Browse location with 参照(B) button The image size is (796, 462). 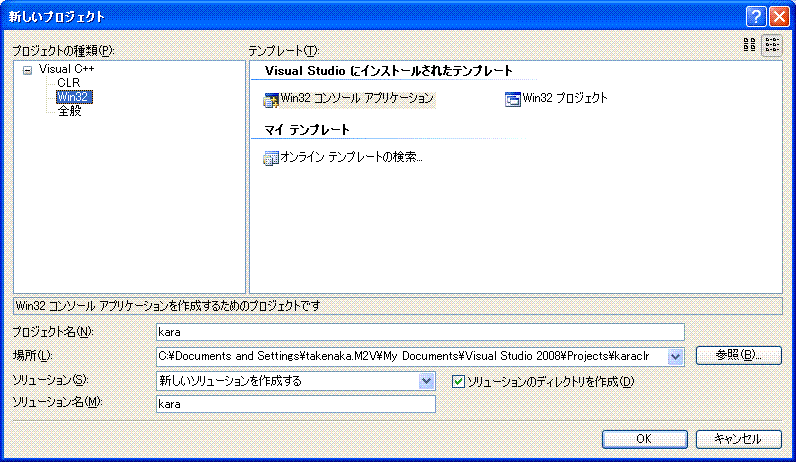click(x=738, y=355)
